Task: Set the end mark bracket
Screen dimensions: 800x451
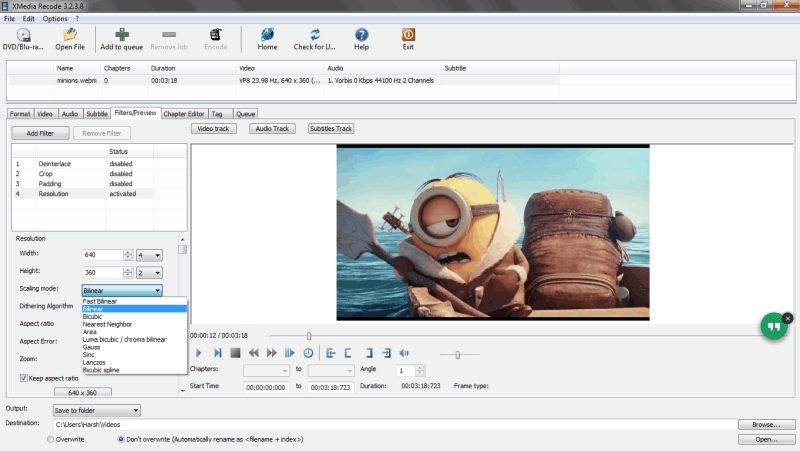Action: coord(369,353)
